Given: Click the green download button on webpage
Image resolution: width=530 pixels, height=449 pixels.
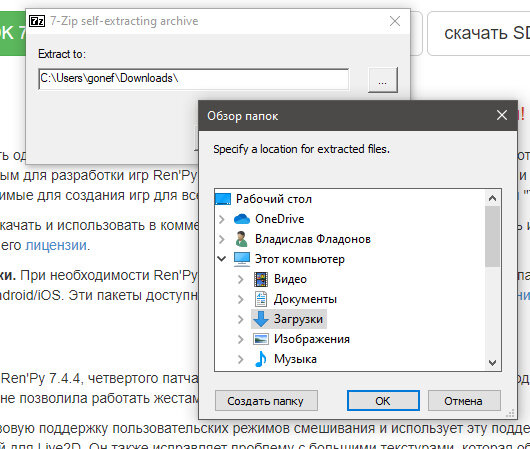Looking at the screenshot, I should tap(13, 33).
